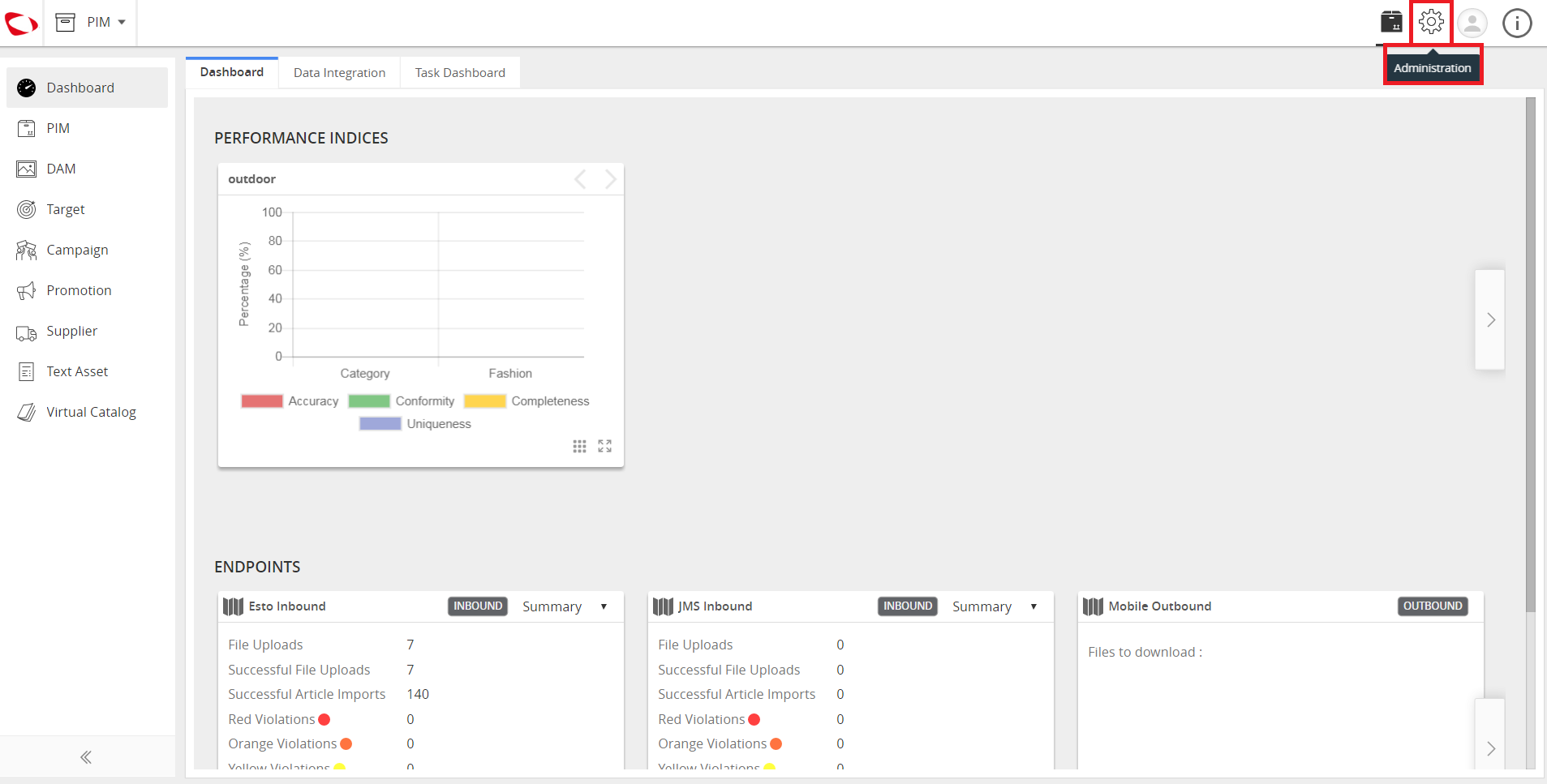Click the Mobile Outbound endpoint icon
Screen dimensions: 1547x784
tap(1094, 606)
